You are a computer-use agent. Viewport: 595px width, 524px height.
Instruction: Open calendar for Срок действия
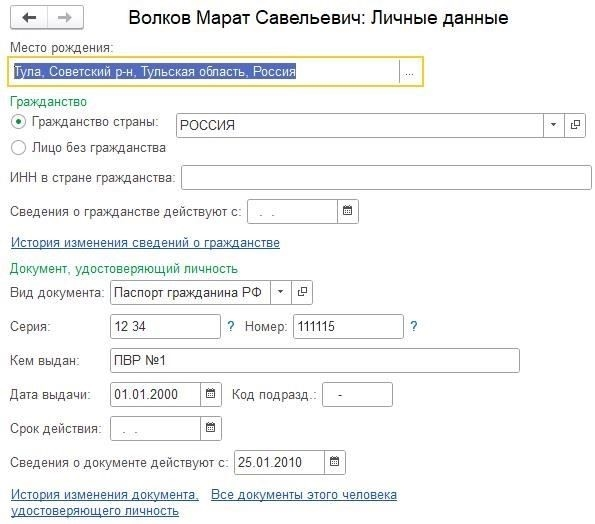click(211, 428)
